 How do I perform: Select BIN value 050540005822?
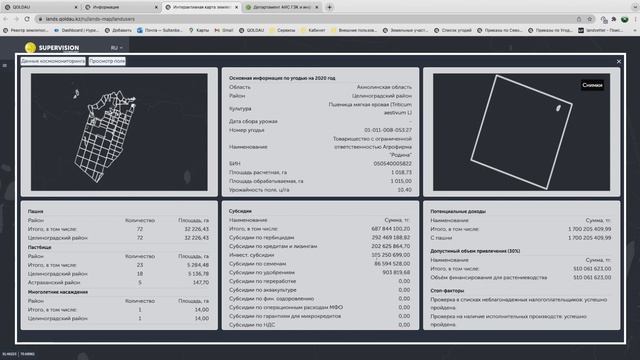(392, 163)
